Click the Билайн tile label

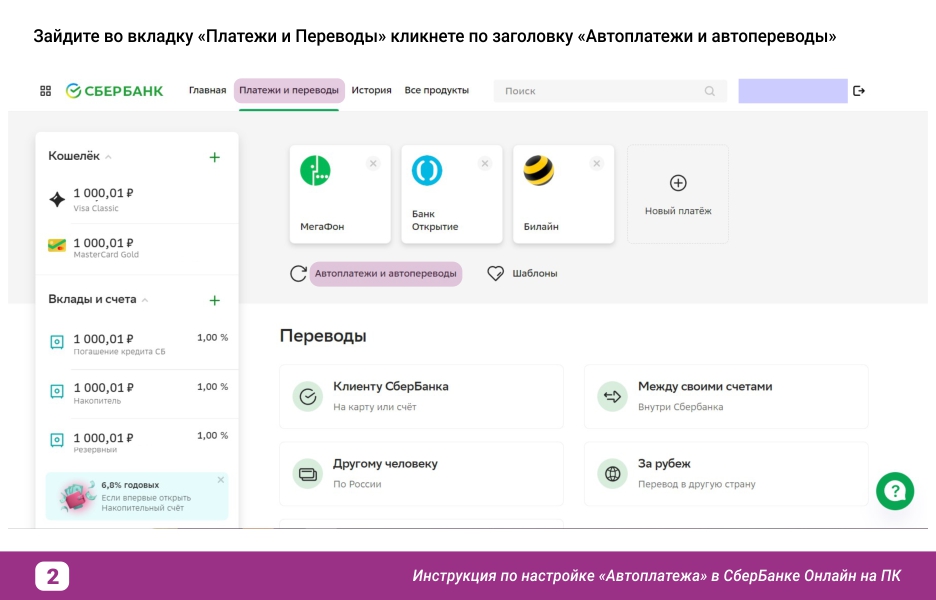(541, 227)
